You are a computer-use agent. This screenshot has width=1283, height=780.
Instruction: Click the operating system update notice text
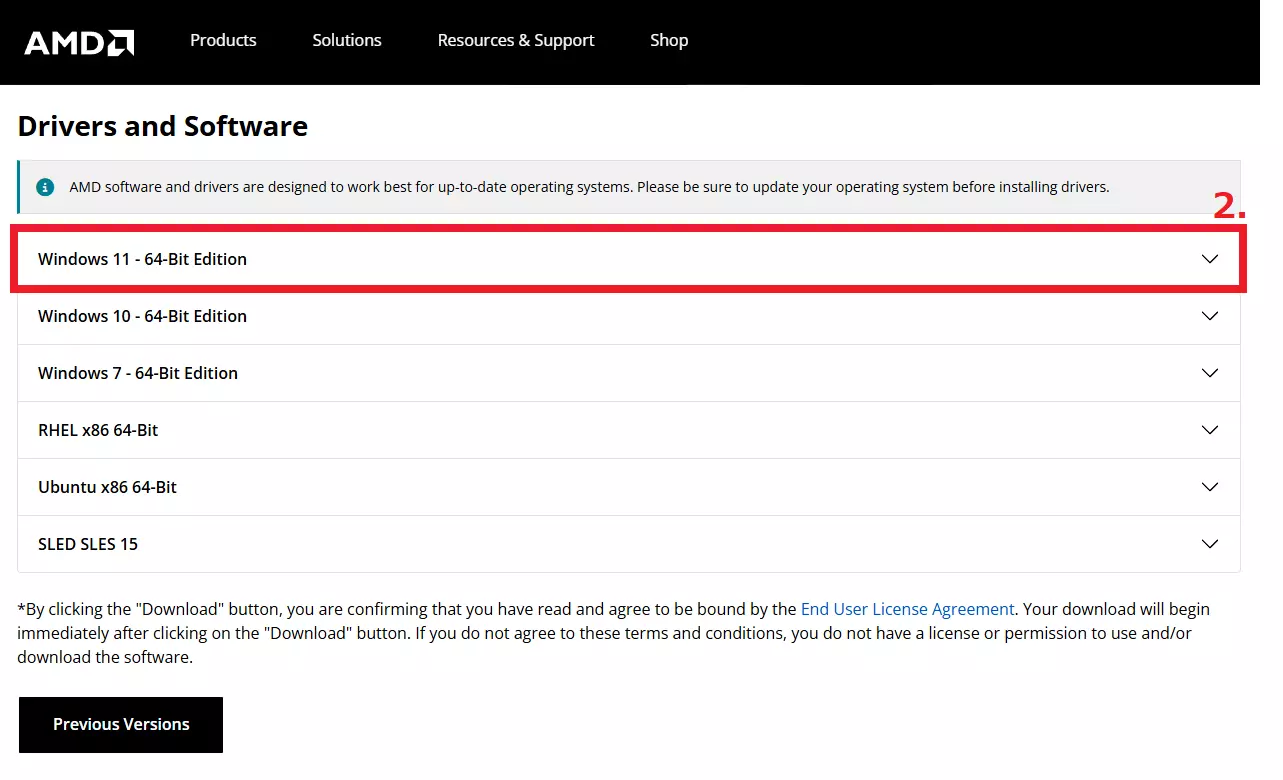point(589,187)
